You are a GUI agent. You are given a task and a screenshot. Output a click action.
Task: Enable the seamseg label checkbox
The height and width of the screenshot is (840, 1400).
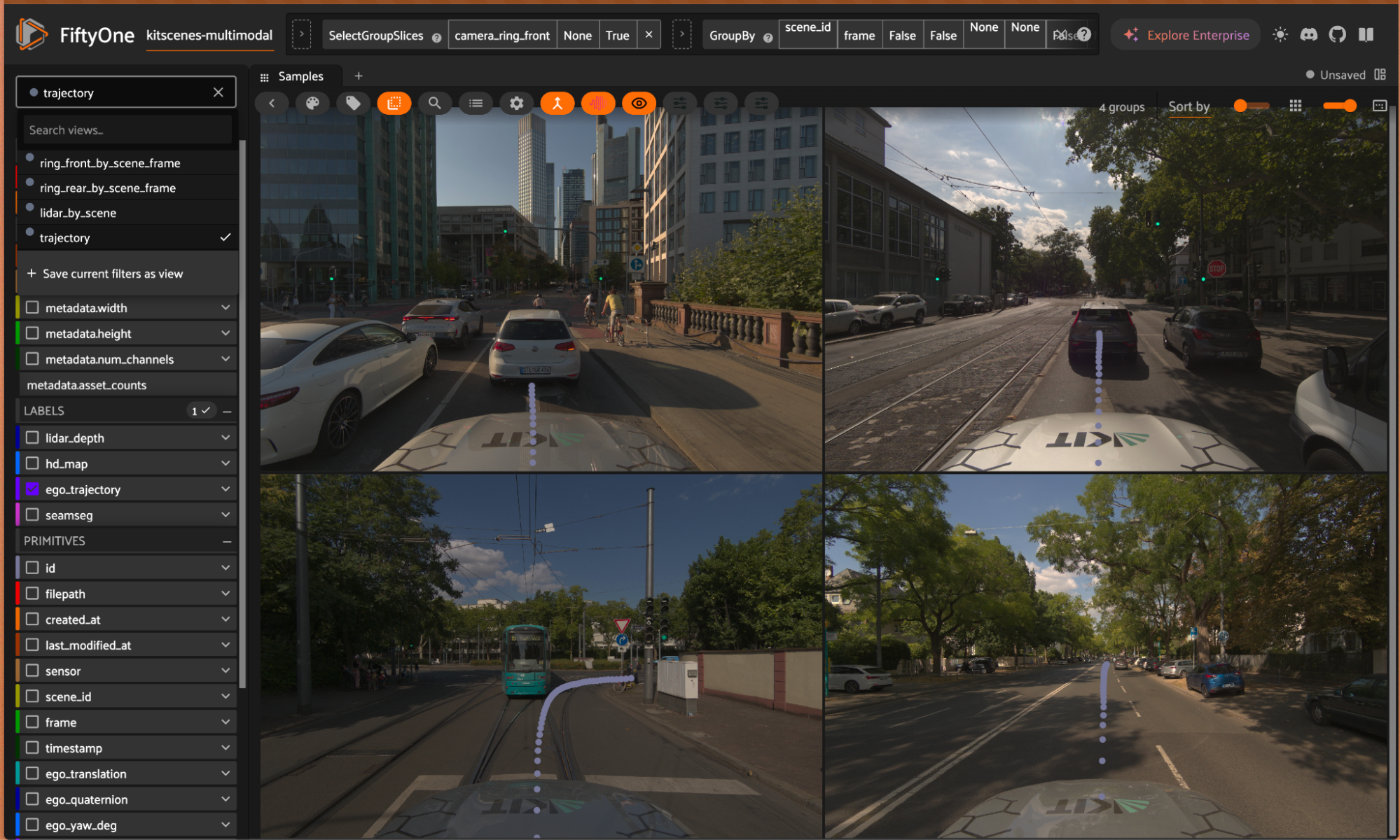[x=32, y=515]
